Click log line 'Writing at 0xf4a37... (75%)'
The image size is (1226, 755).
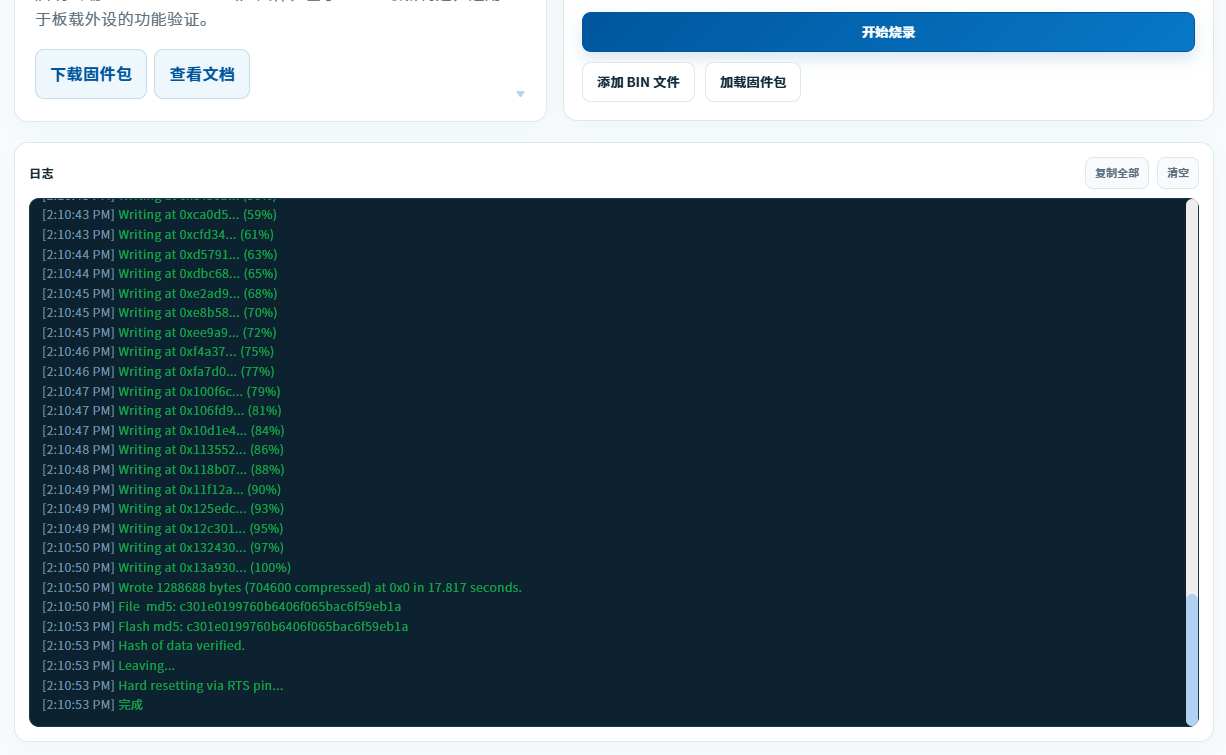click(x=158, y=352)
